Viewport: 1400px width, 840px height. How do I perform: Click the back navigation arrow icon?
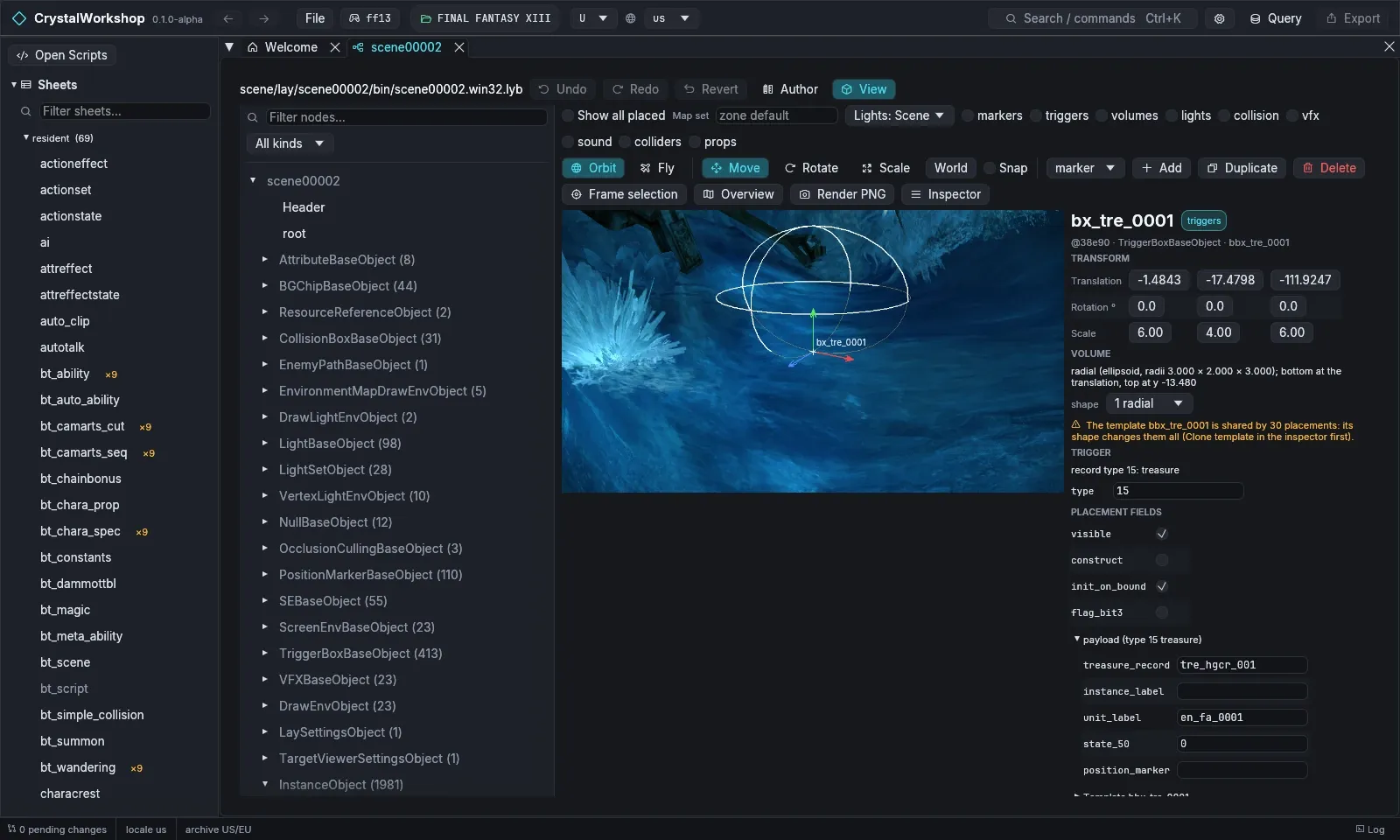pyautogui.click(x=228, y=18)
